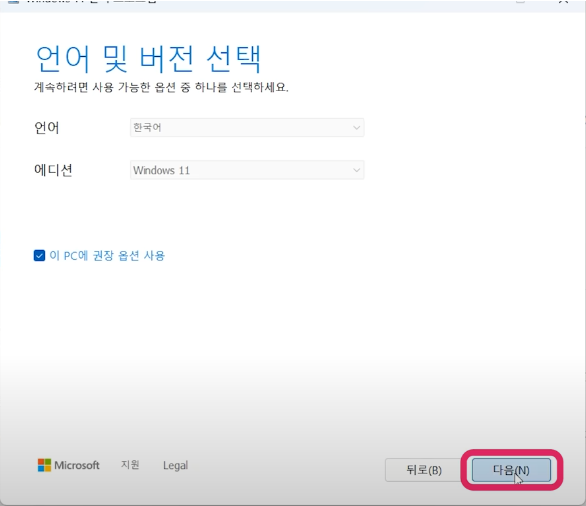Uncheck the 이 PC에 권장 옵션 사용 checkbox

click(x=39, y=256)
